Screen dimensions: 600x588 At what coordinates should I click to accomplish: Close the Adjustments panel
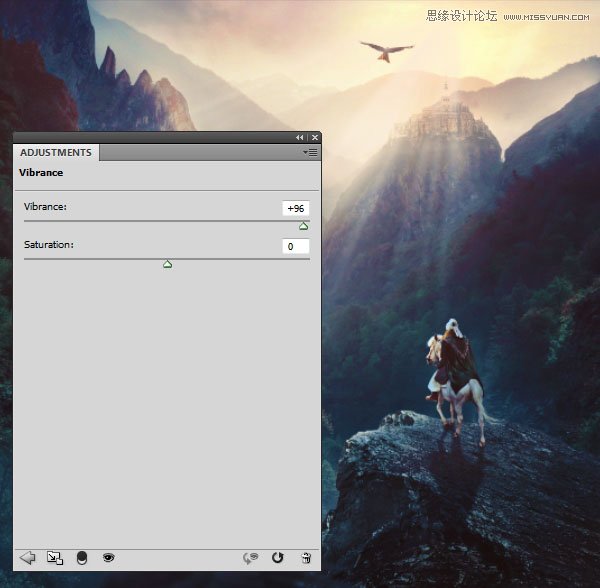click(315, 137)
